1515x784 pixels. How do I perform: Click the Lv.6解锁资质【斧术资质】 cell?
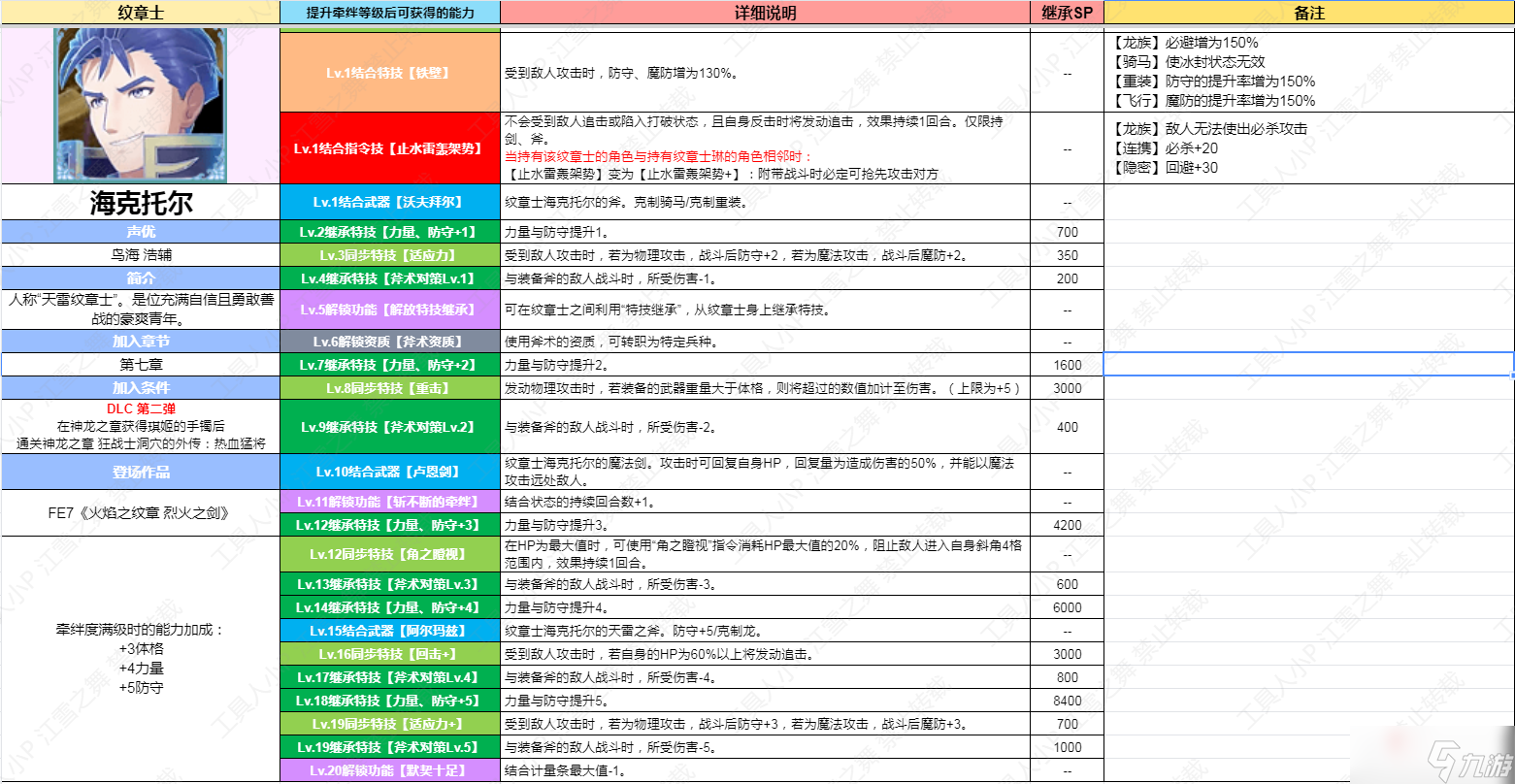[x=390, y=342]
